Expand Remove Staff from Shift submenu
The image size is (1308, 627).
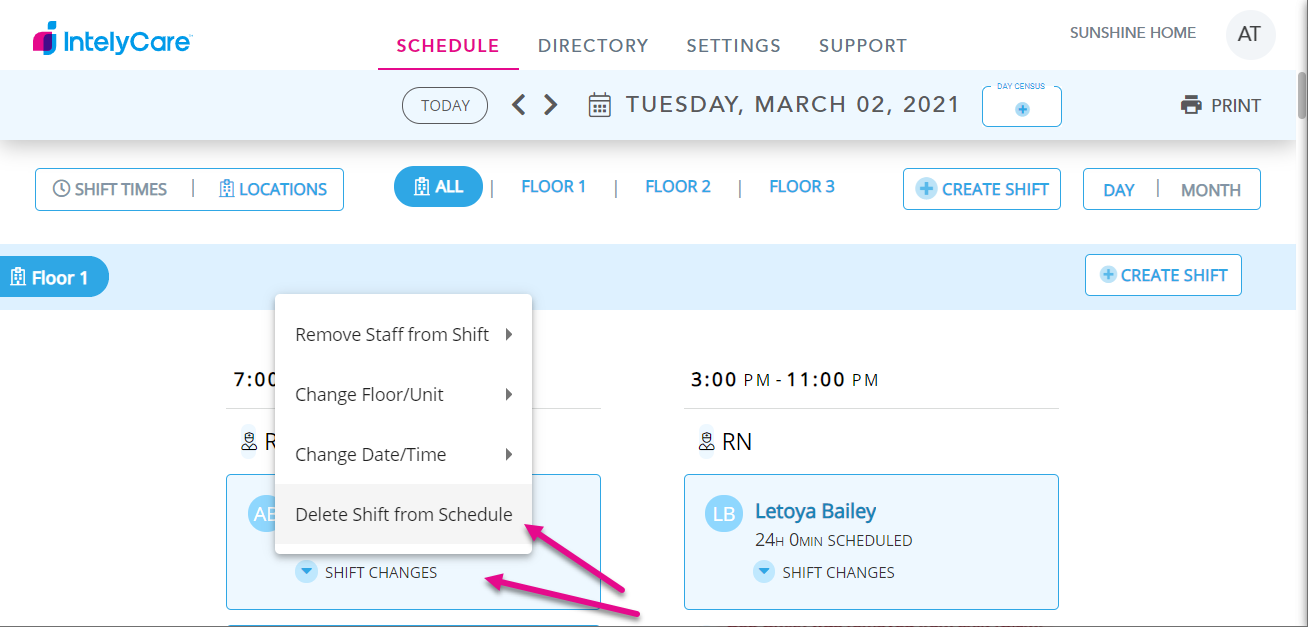pyautogui.click(x=403, y=334)
